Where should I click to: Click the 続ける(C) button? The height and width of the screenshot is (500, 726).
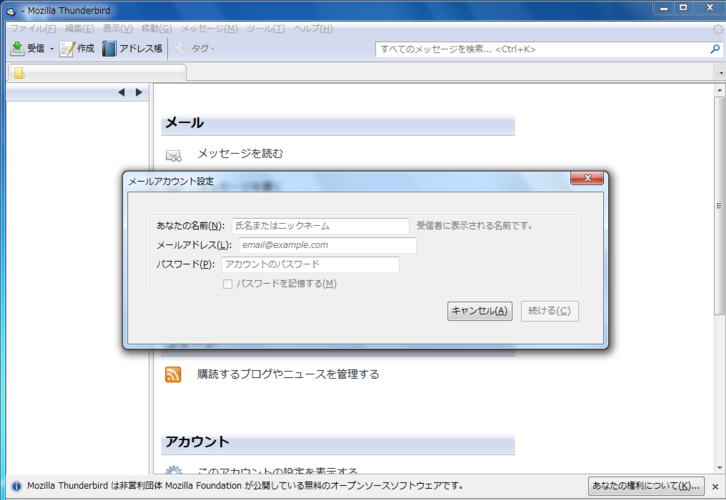[x=550, y=311]
